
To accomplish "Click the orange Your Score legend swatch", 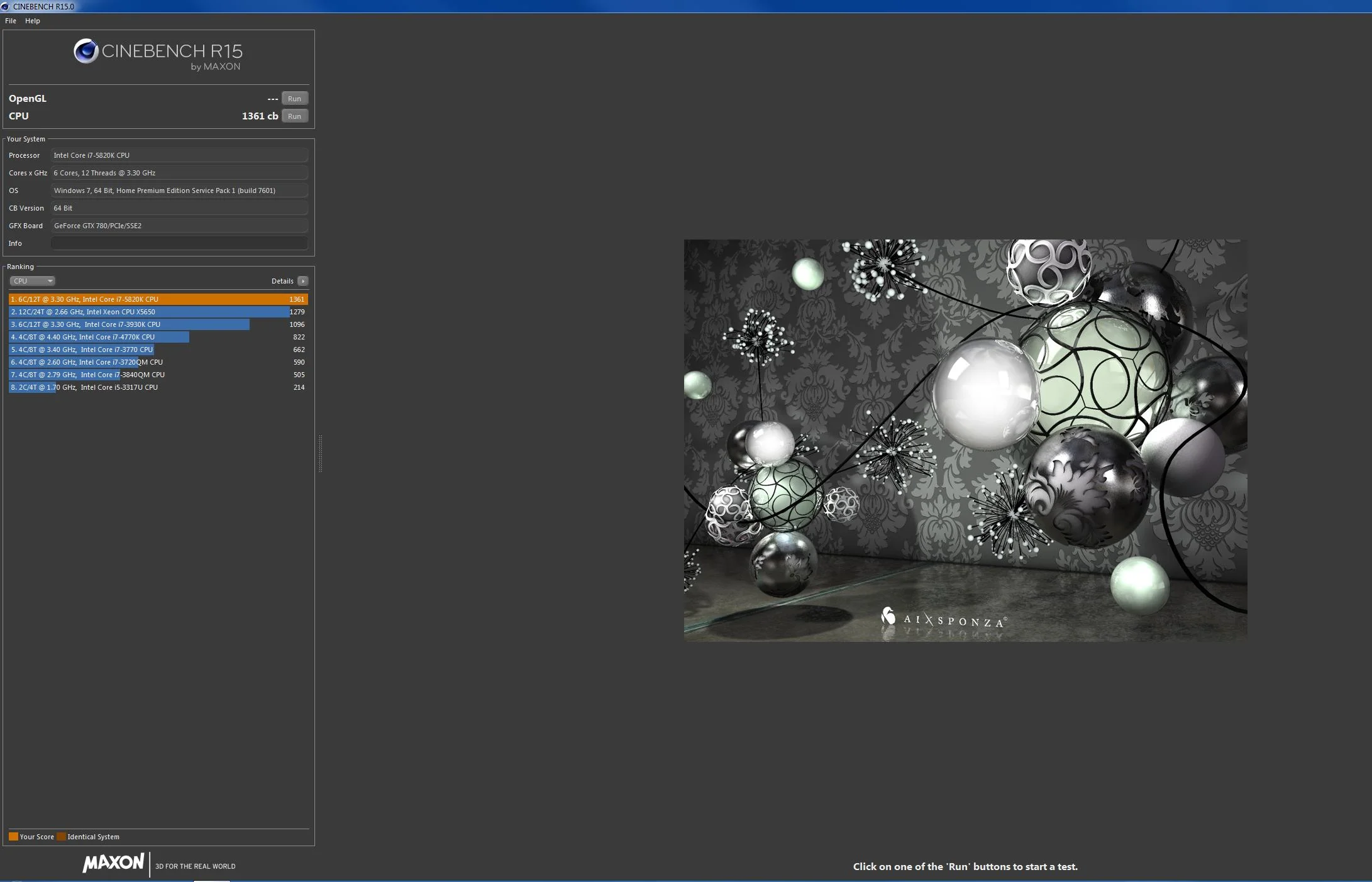I will [13, 837].
